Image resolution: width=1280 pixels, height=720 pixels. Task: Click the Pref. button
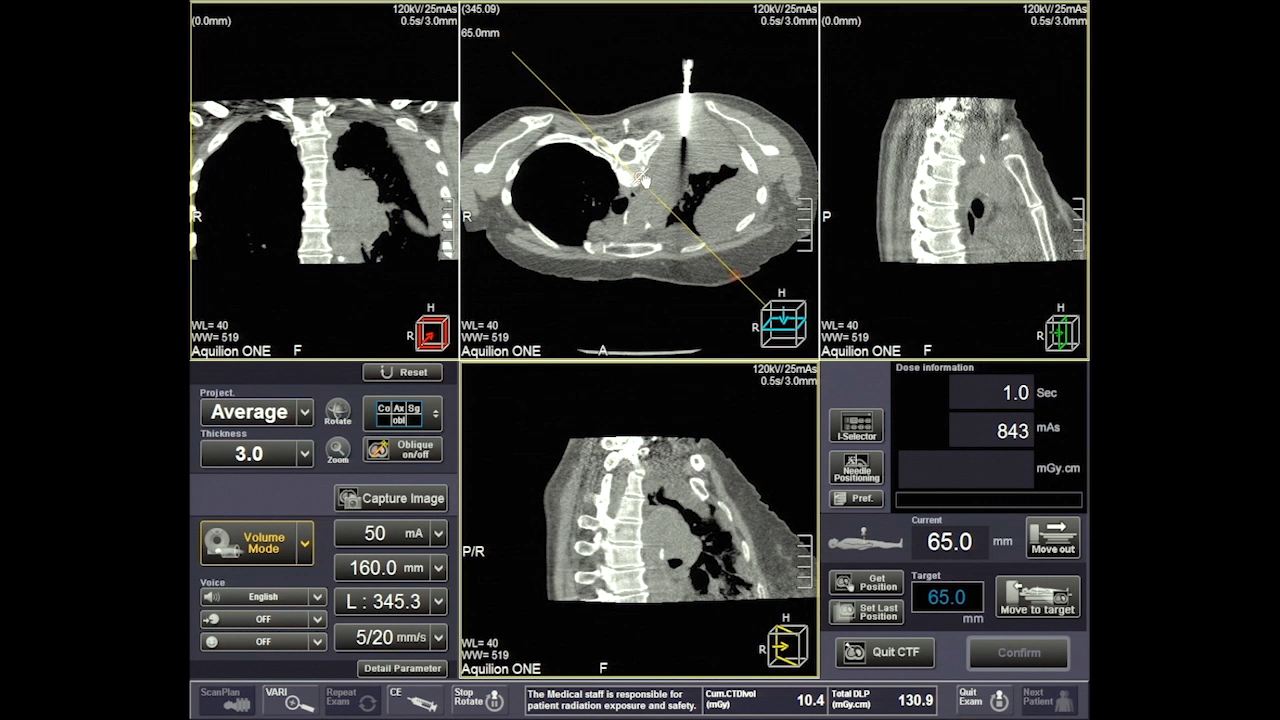pos(857,498)
